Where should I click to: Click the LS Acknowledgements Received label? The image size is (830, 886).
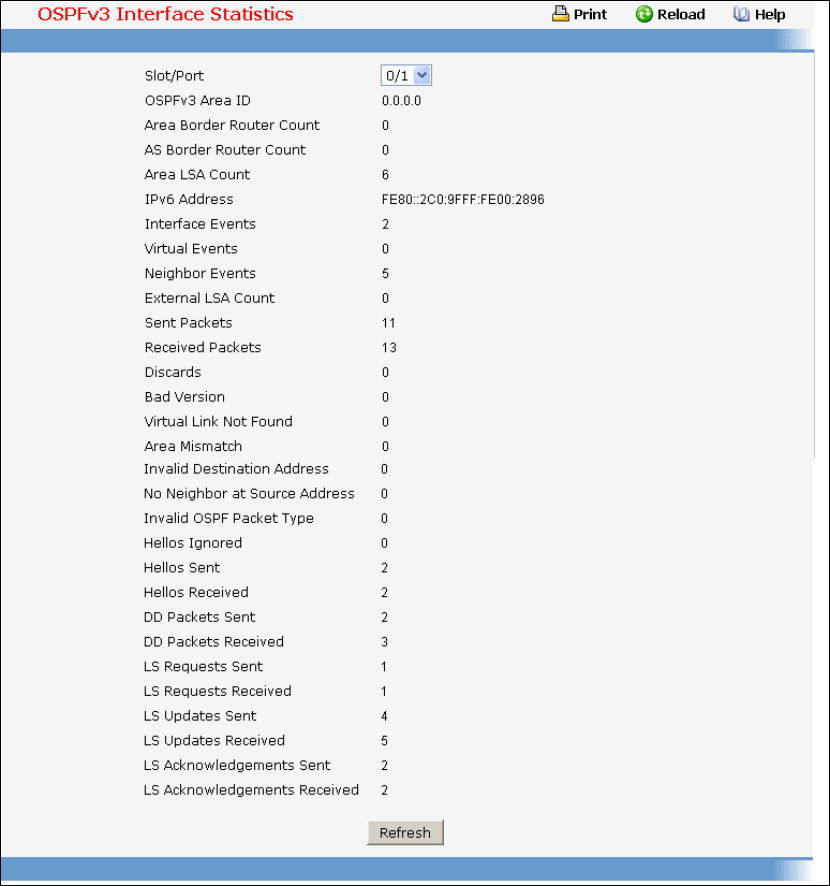click(251, 790)
